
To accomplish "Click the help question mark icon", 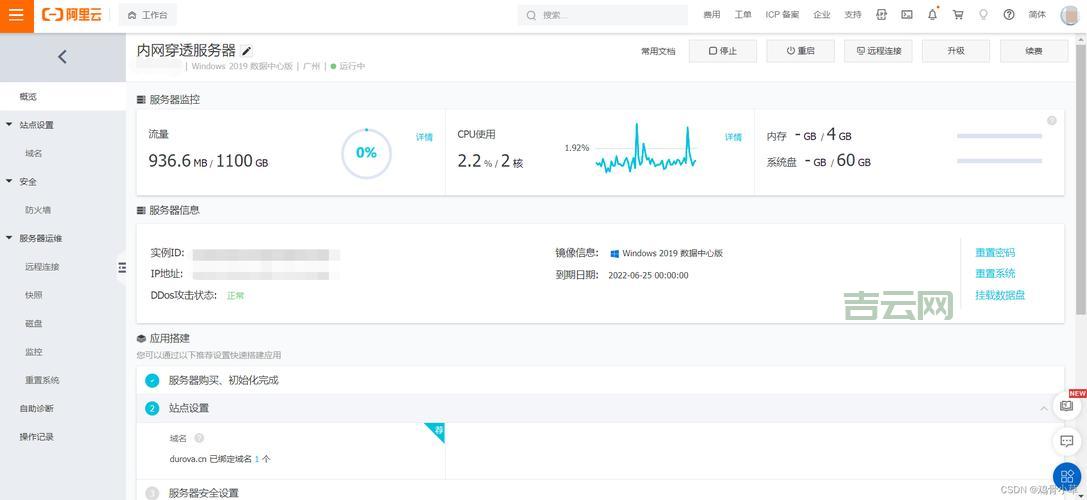I will pyautogui.click(x=1008, y=15).
